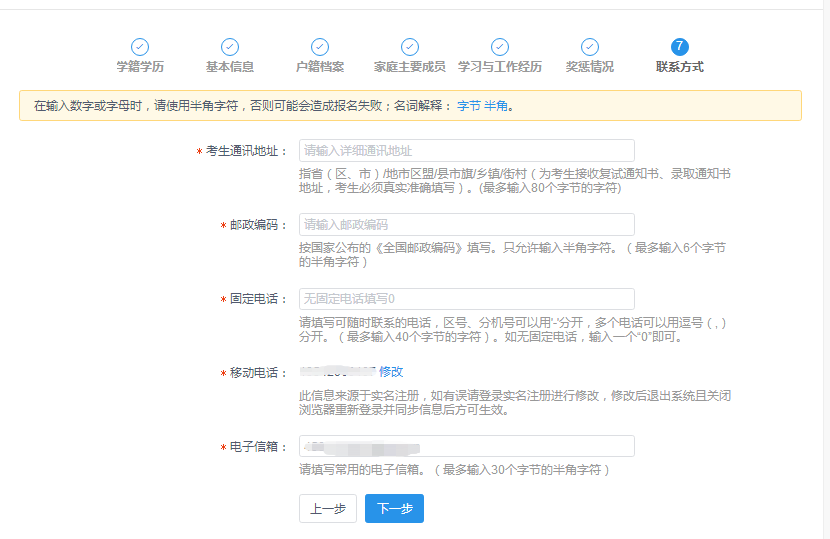Viewport: 830px width, 539px height.
Task: Click the 奖惩情况 step checkmark icon
Action: point(590,47)
